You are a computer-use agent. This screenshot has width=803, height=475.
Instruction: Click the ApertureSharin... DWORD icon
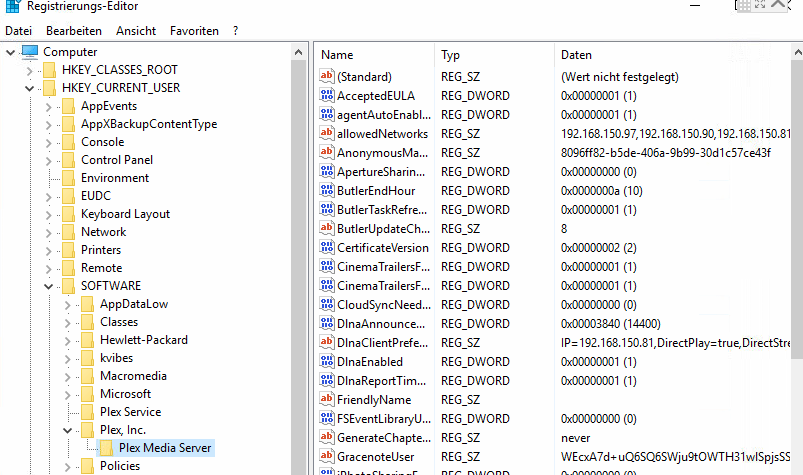pos(326,171)
